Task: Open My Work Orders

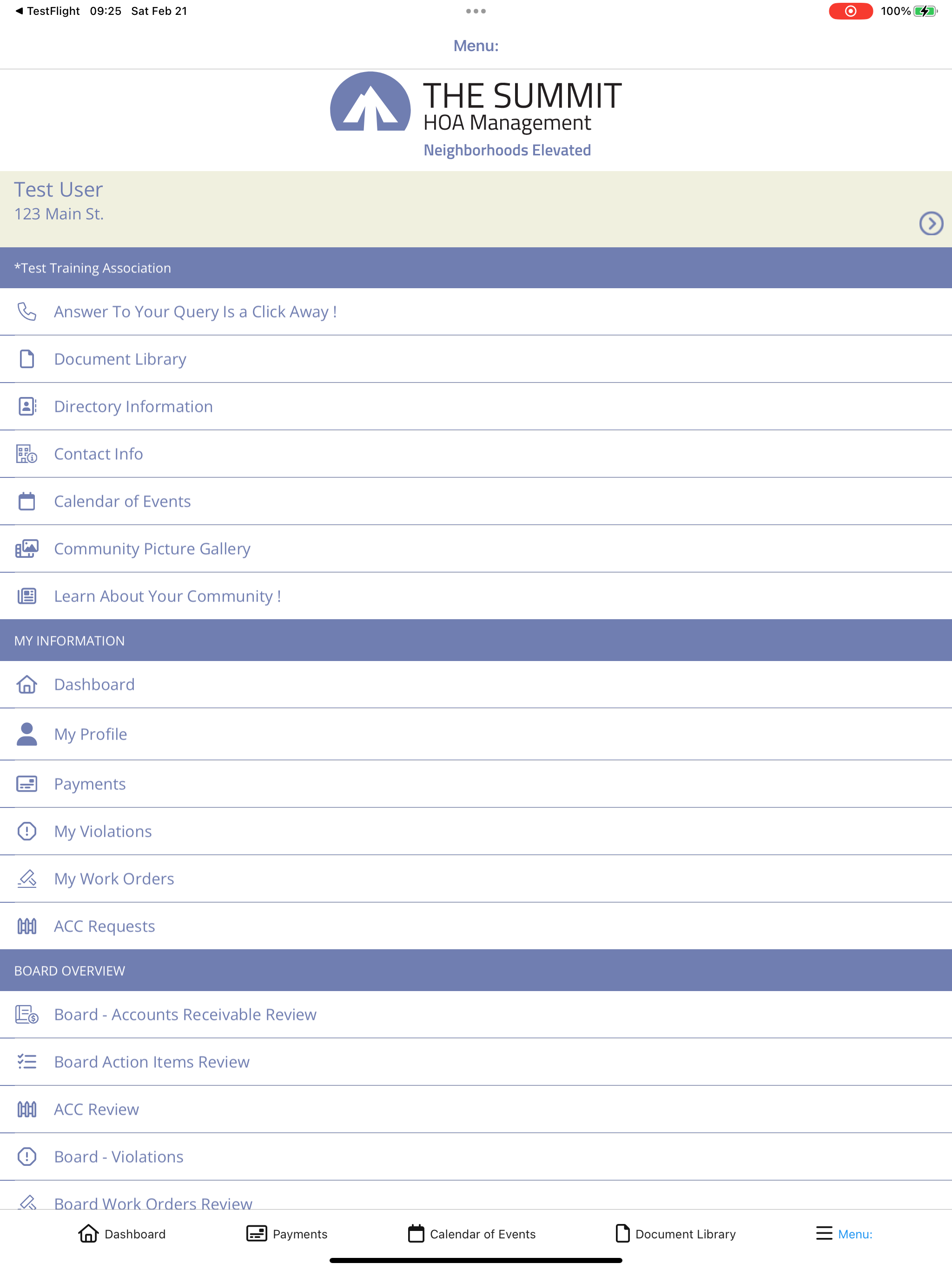Action: click(476, 879)
